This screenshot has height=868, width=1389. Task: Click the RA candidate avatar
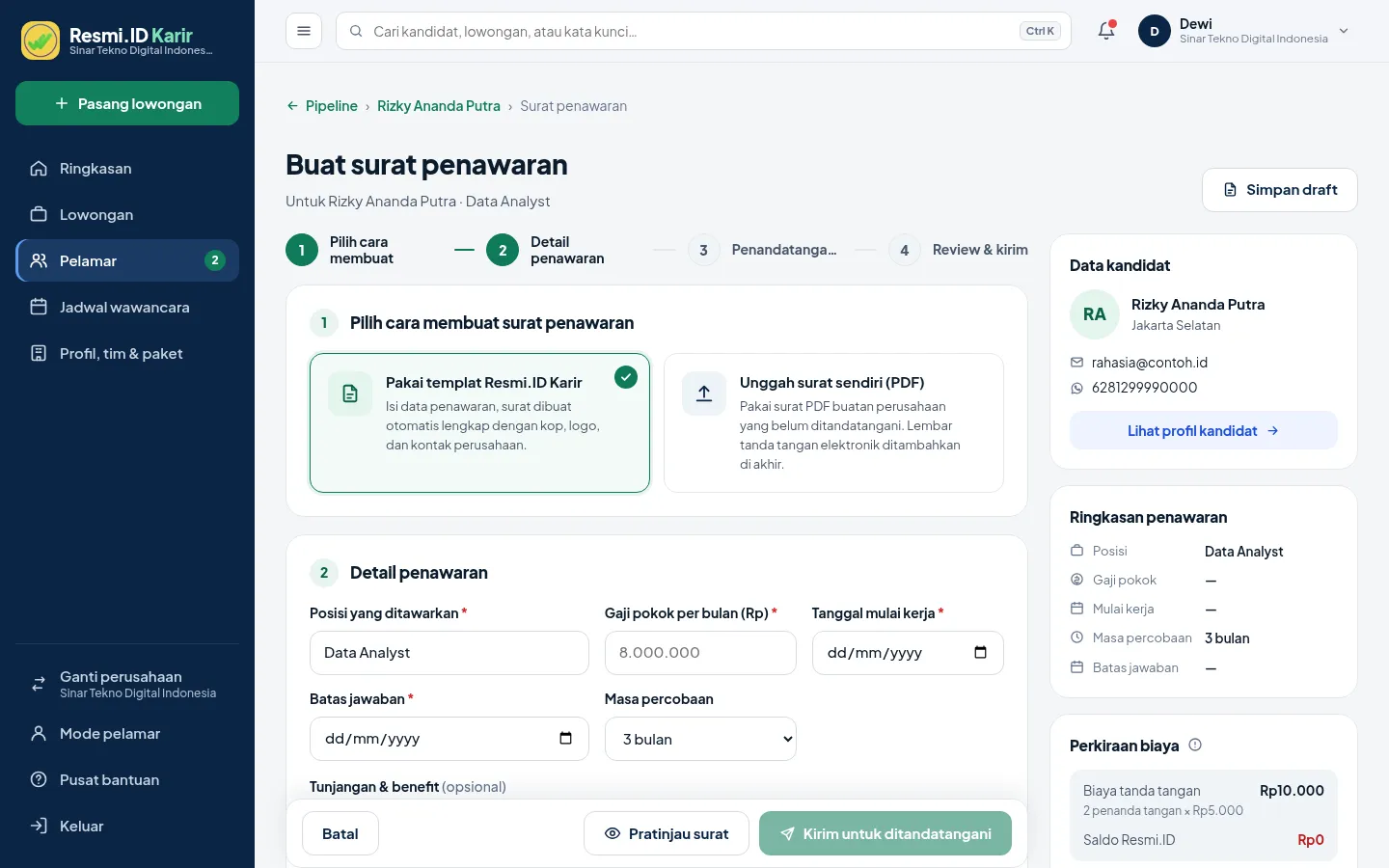tap(1095, 314)
